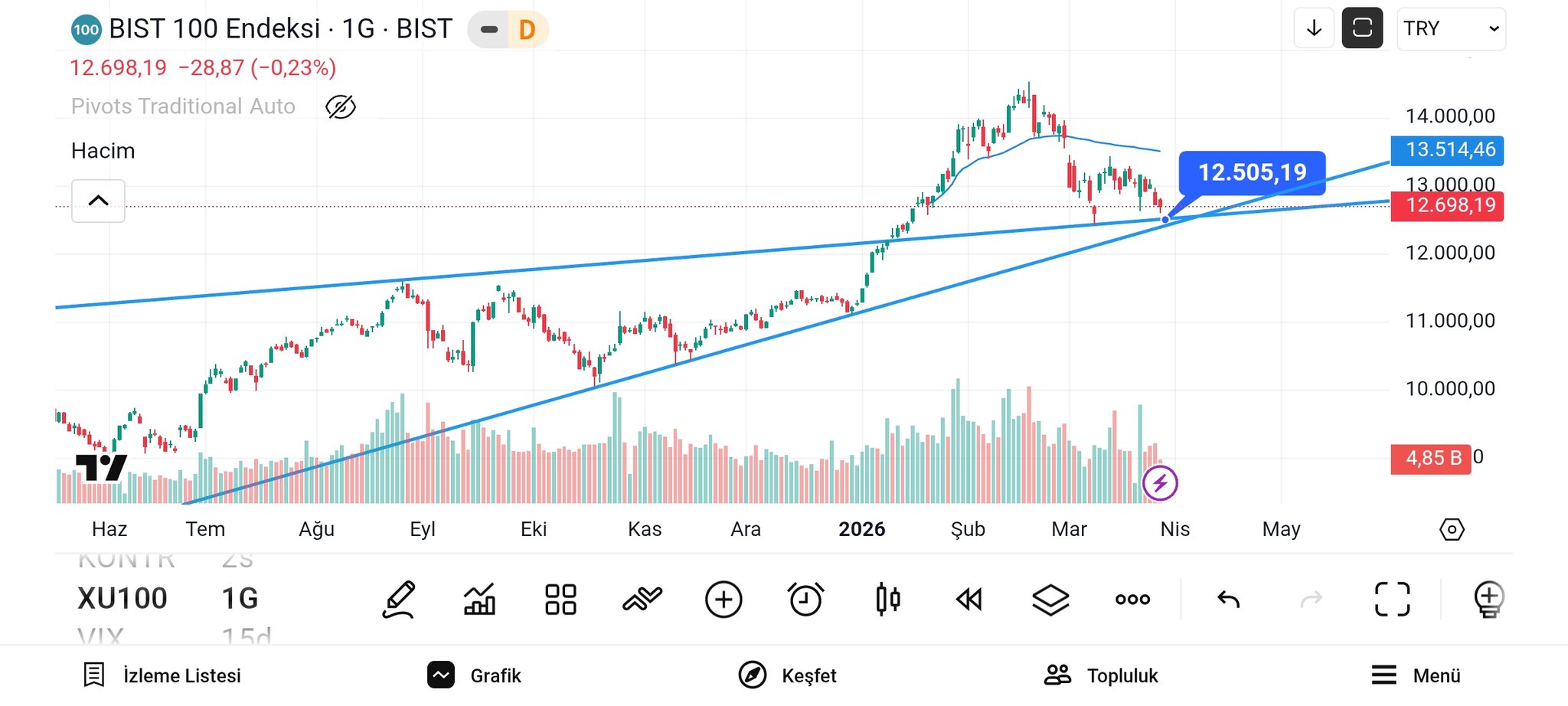Open the candlestick chart type icon
The width and height of the screenshot is (1568, 706).
click(x=887, y=599)
